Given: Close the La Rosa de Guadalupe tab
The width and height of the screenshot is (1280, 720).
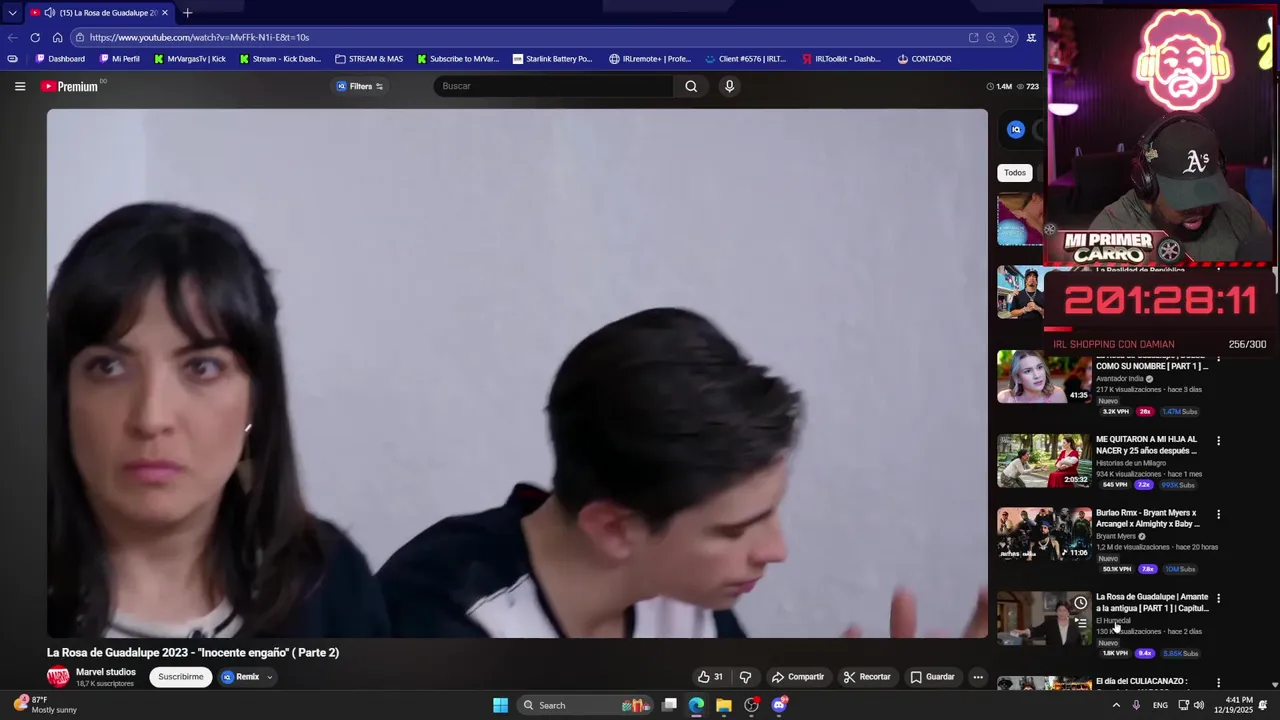Looking at the screenshot, I should (x=165, y=13).
